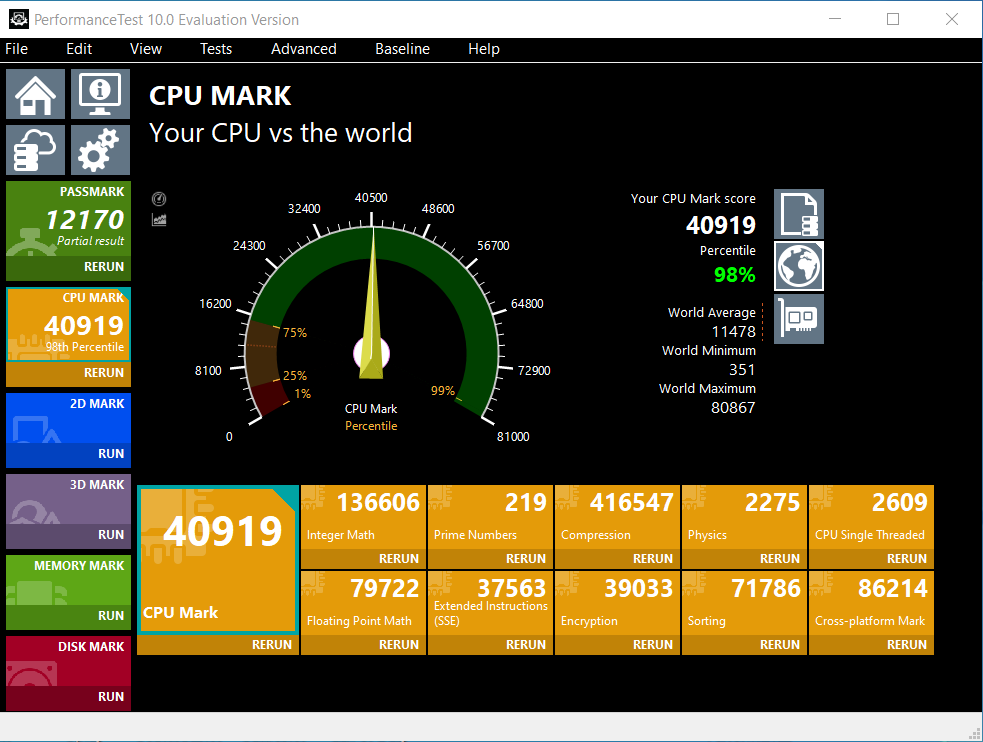Select the Prime Numbers 219 result tile
The height and width of the screenshot is (742, 983).
(x=490, y=517)
